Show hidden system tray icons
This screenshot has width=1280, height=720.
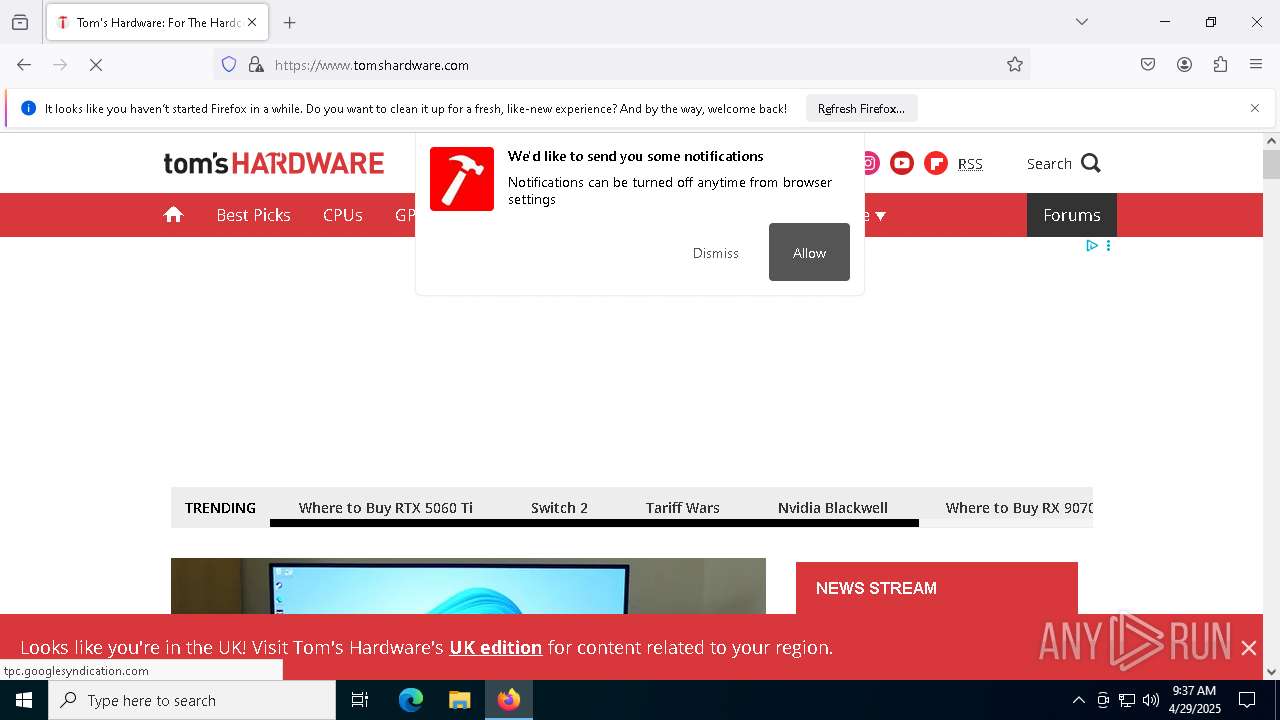(1078, 700)
